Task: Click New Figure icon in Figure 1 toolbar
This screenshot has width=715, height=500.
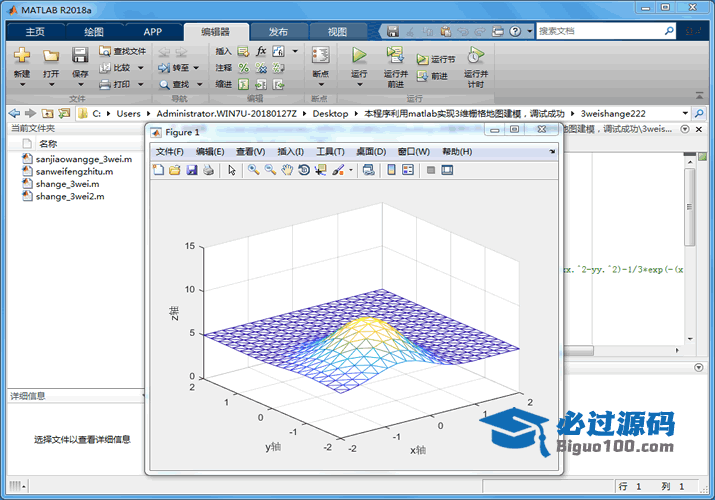Action: coord(158,170)
